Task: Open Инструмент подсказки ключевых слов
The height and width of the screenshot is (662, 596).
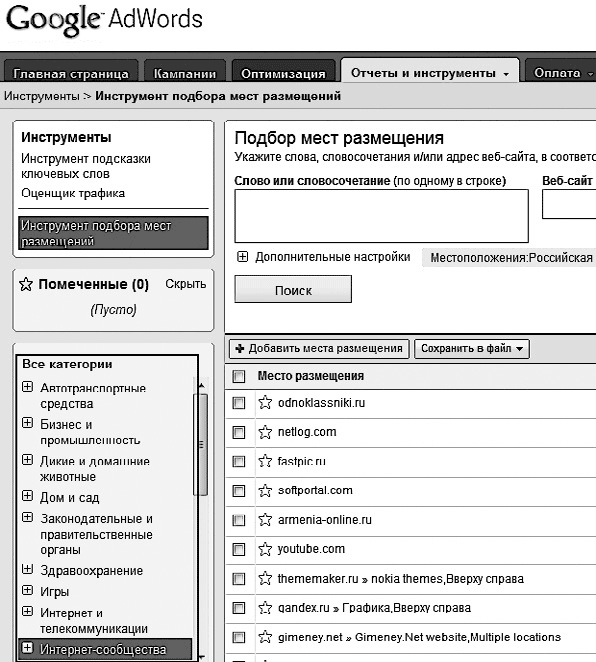Action: coord(86,166)
